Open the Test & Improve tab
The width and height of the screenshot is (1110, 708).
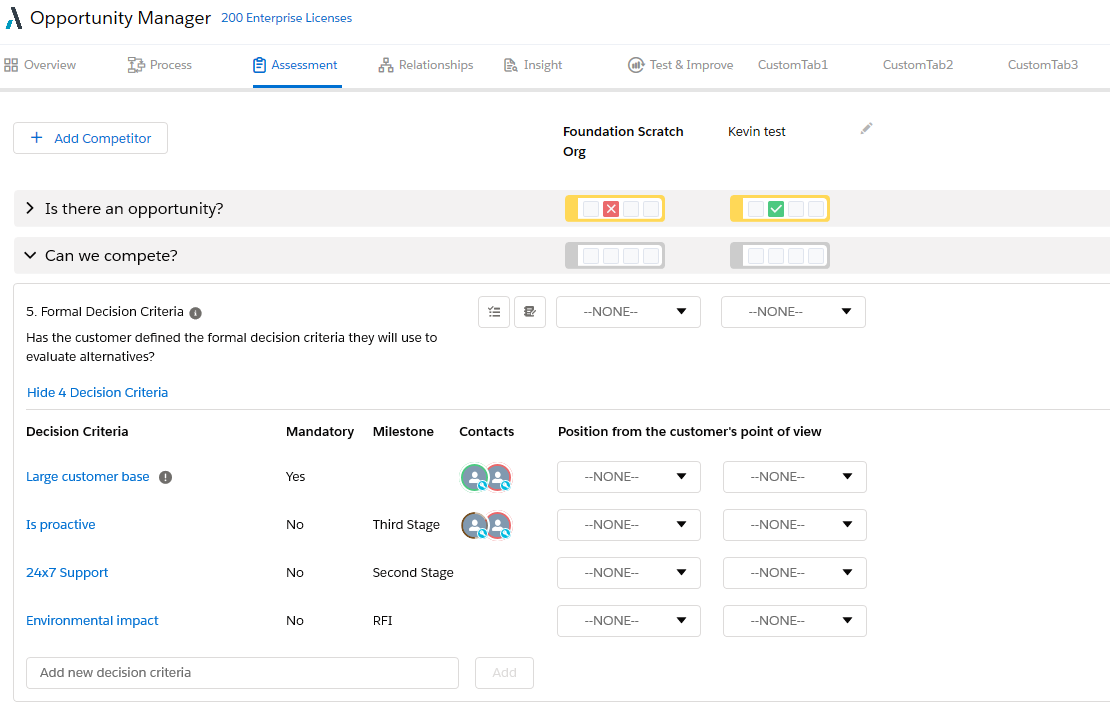tap(681, 65)
